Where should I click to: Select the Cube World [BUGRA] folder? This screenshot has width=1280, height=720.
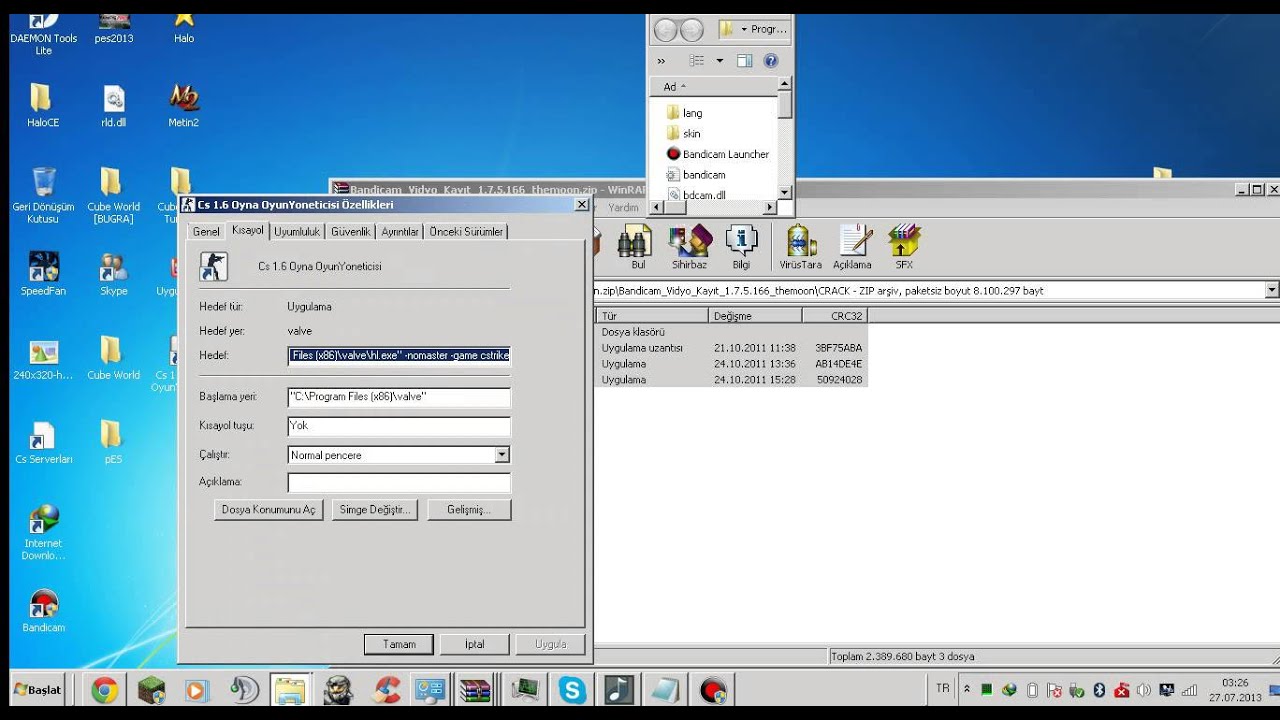[x=114, y=196]
